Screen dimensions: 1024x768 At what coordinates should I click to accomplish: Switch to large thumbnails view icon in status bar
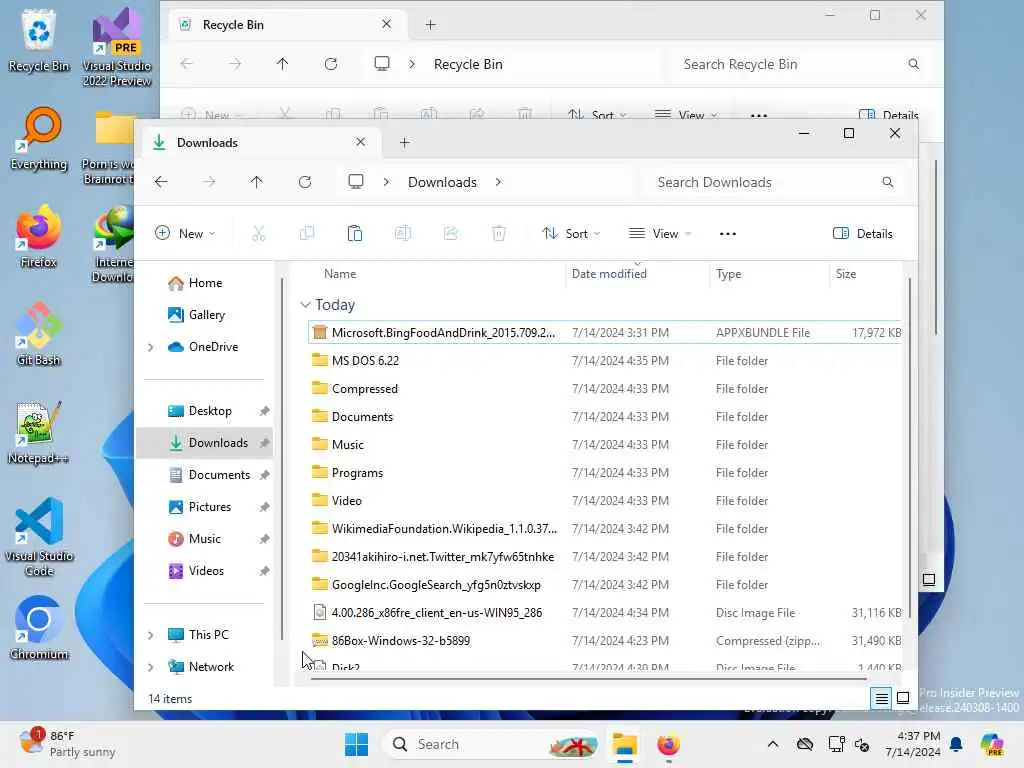903,698
